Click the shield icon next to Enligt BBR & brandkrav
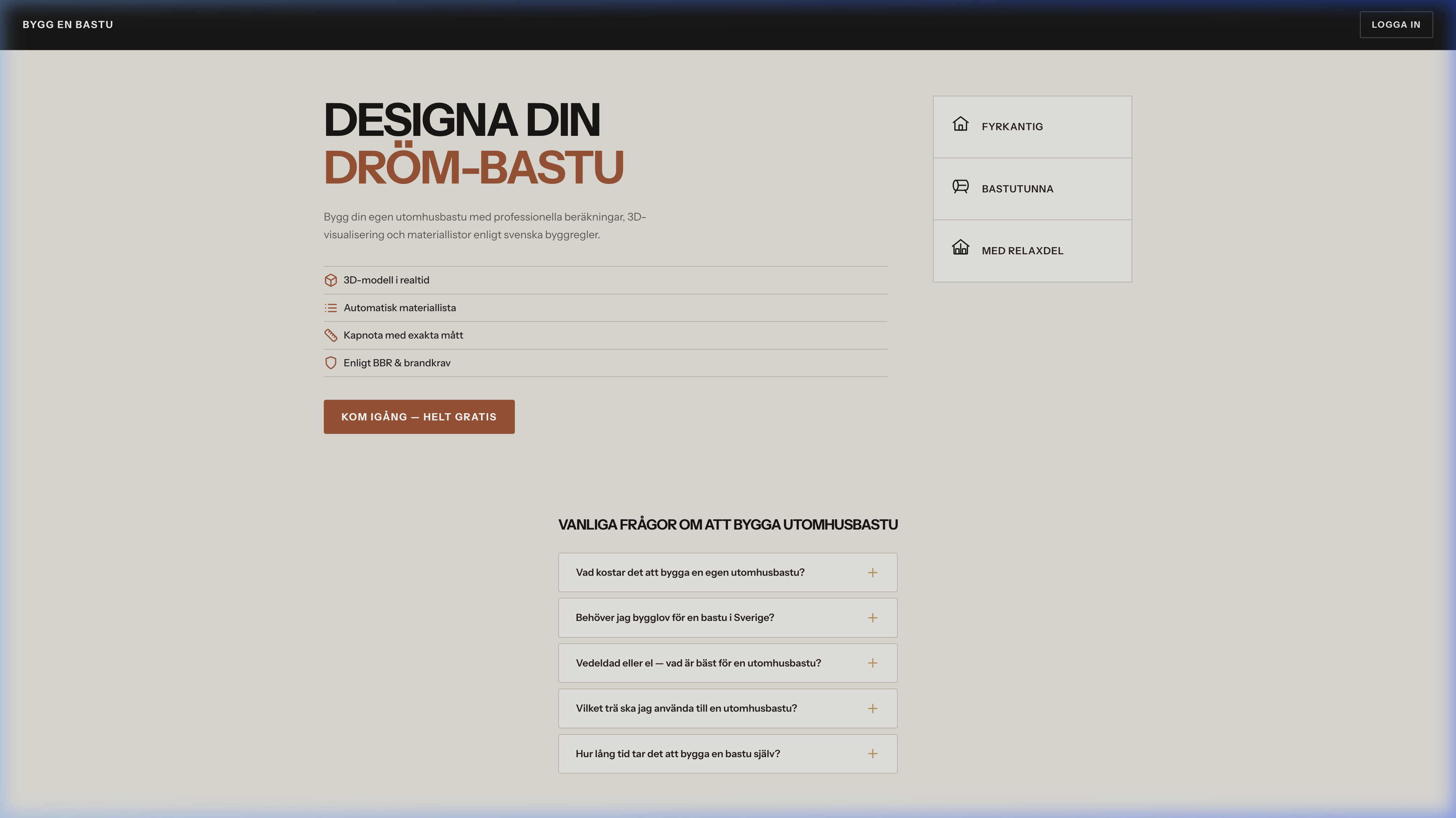The width and height of the screenshot is (1456, 818). (331, 363)
